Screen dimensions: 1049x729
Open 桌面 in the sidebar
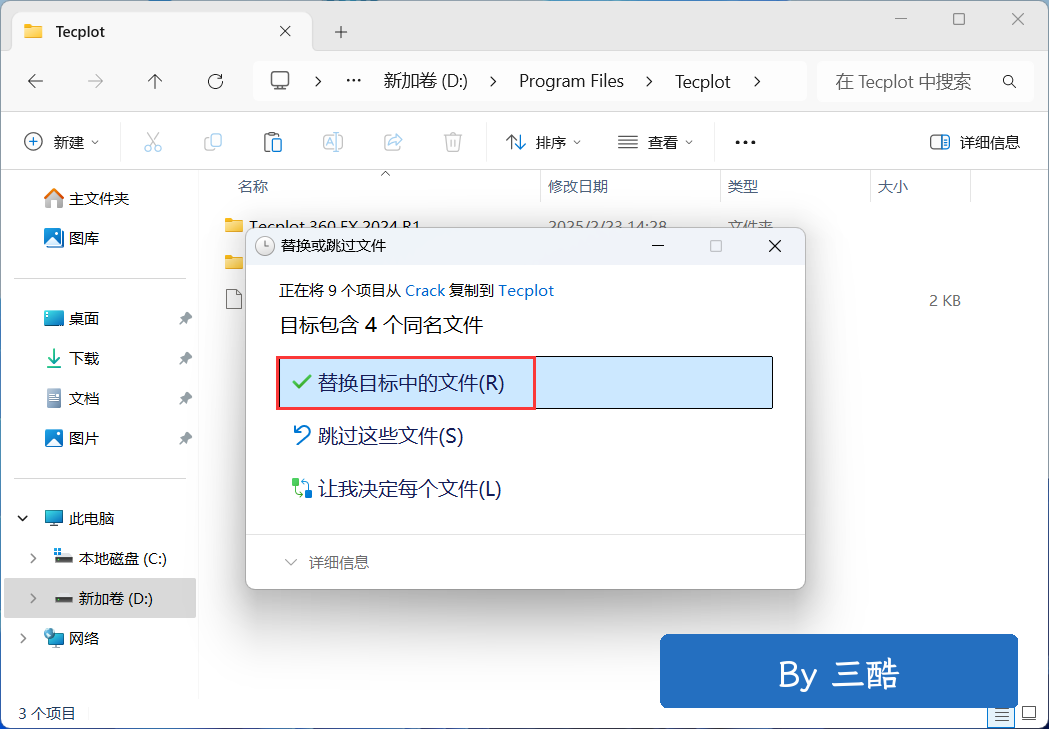pos(72,318)
